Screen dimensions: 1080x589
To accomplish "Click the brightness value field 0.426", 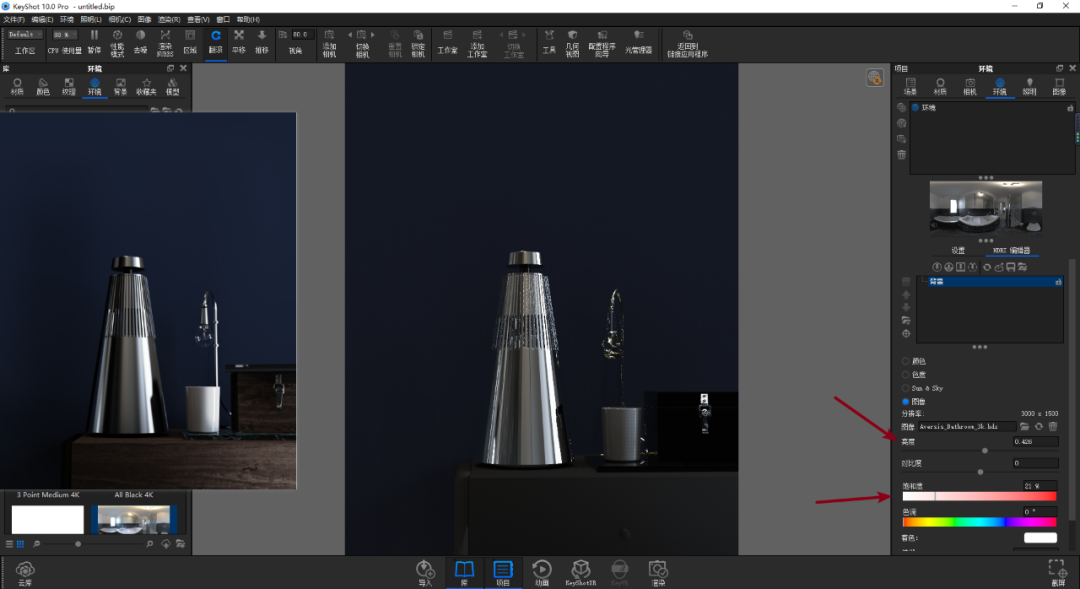I will coord(1035,442).
